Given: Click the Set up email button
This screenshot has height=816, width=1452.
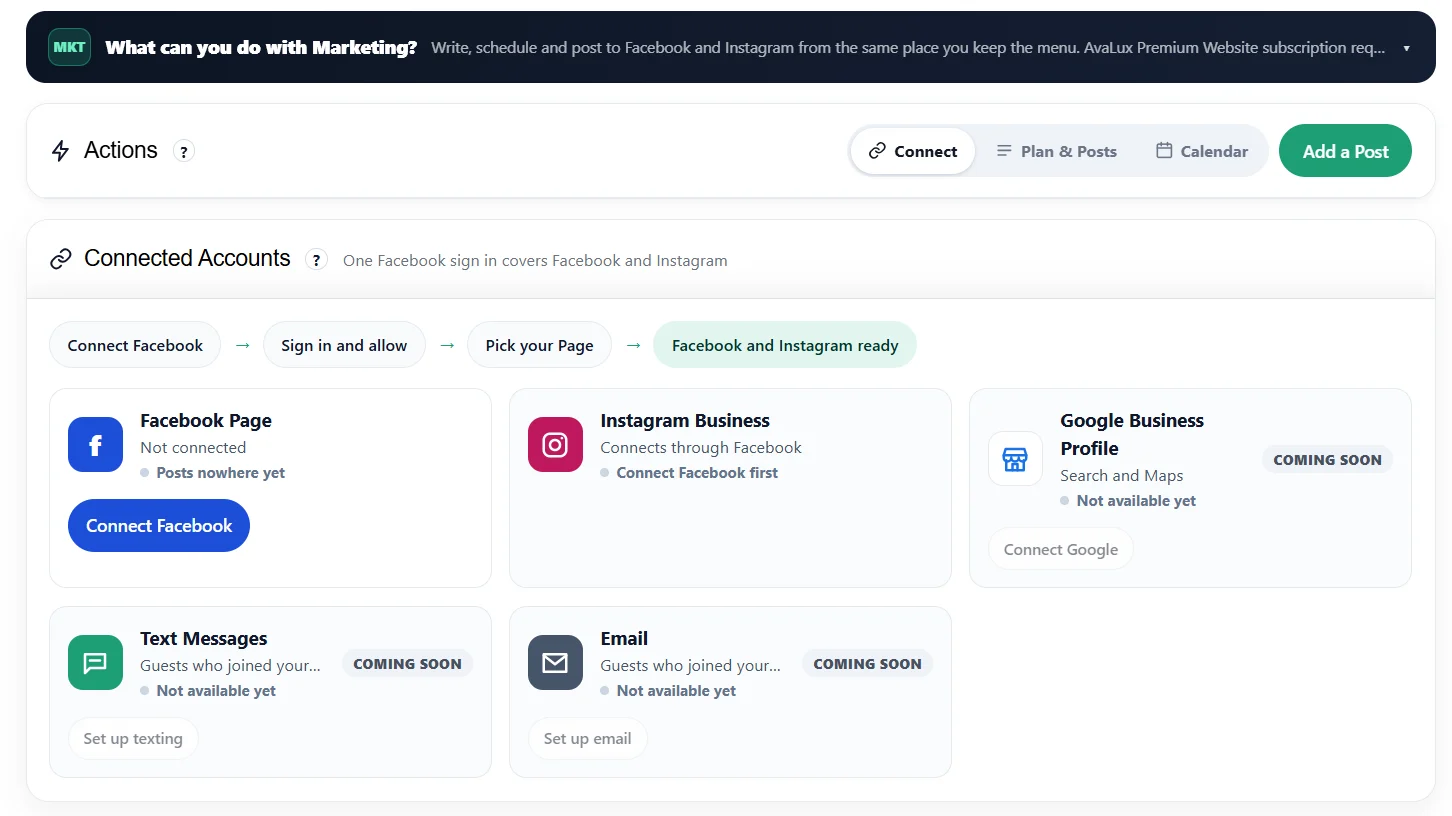Looking at the screenshot, I should pyautogui.click(x=588, y=739).
